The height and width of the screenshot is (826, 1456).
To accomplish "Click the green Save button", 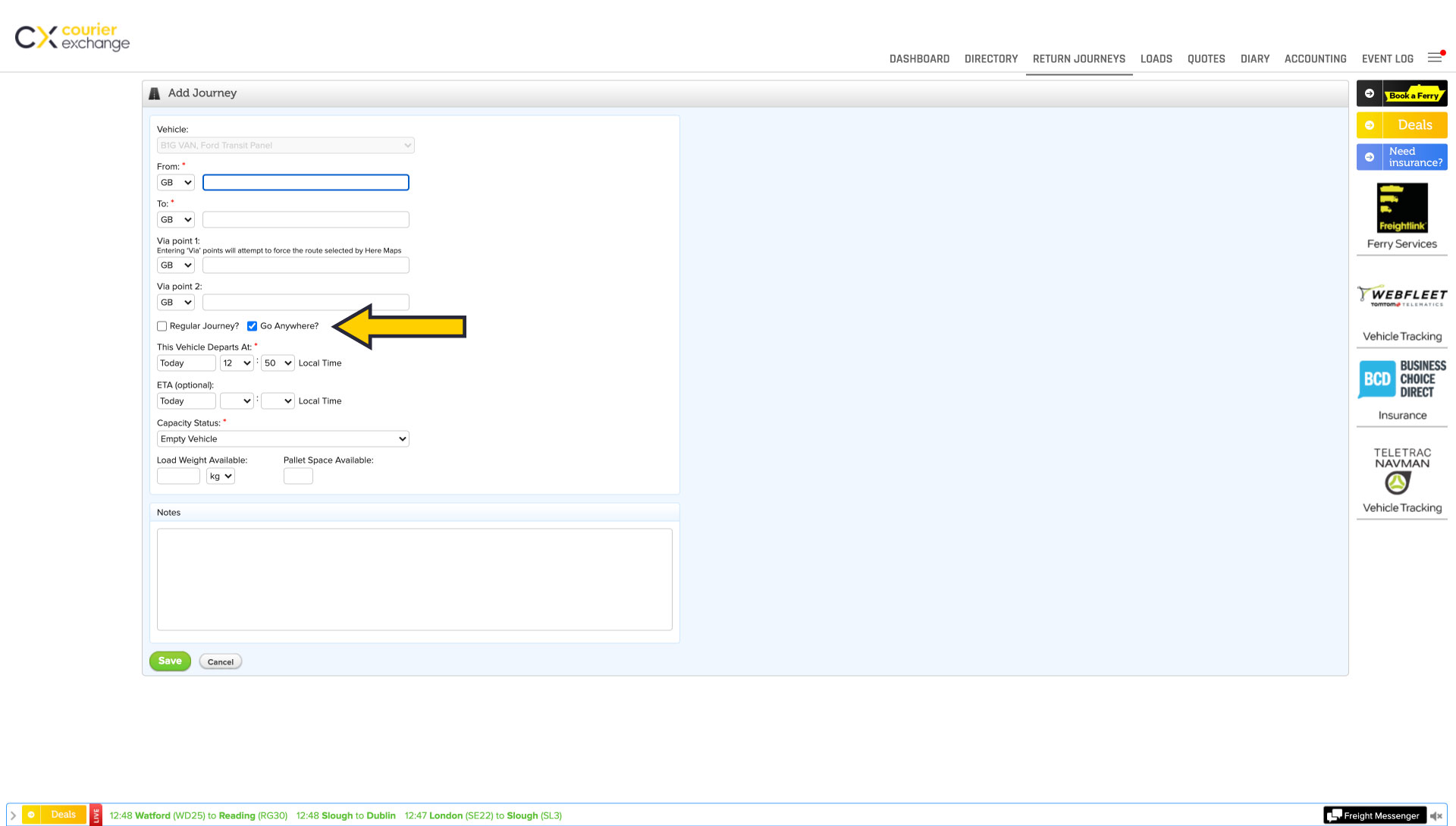I will (x=170, y=661).
